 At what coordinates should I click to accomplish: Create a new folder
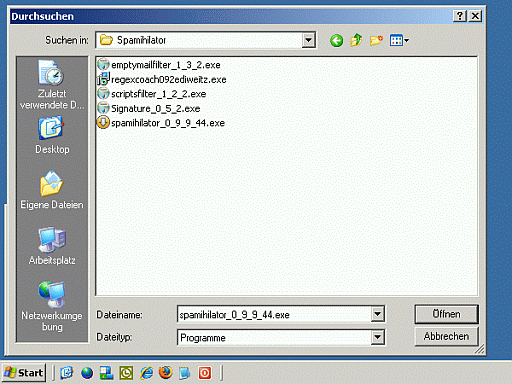coord(376,40)
